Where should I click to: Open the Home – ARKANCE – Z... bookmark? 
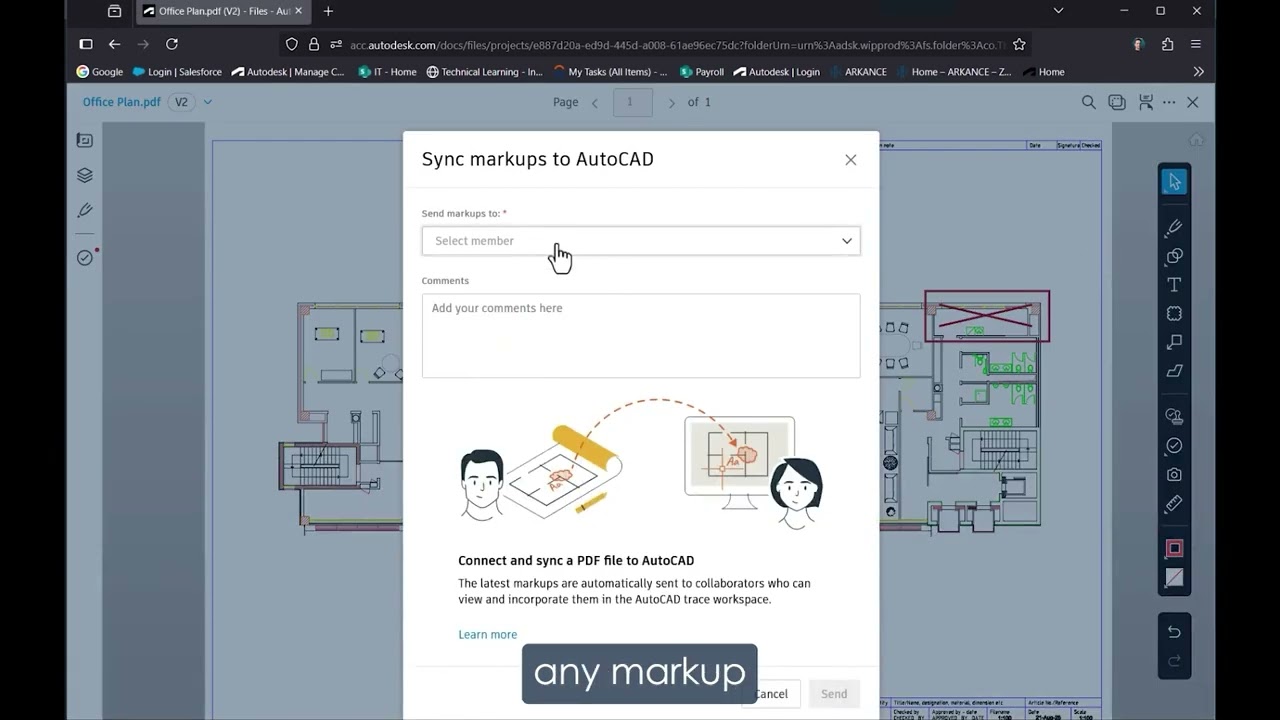953,72
